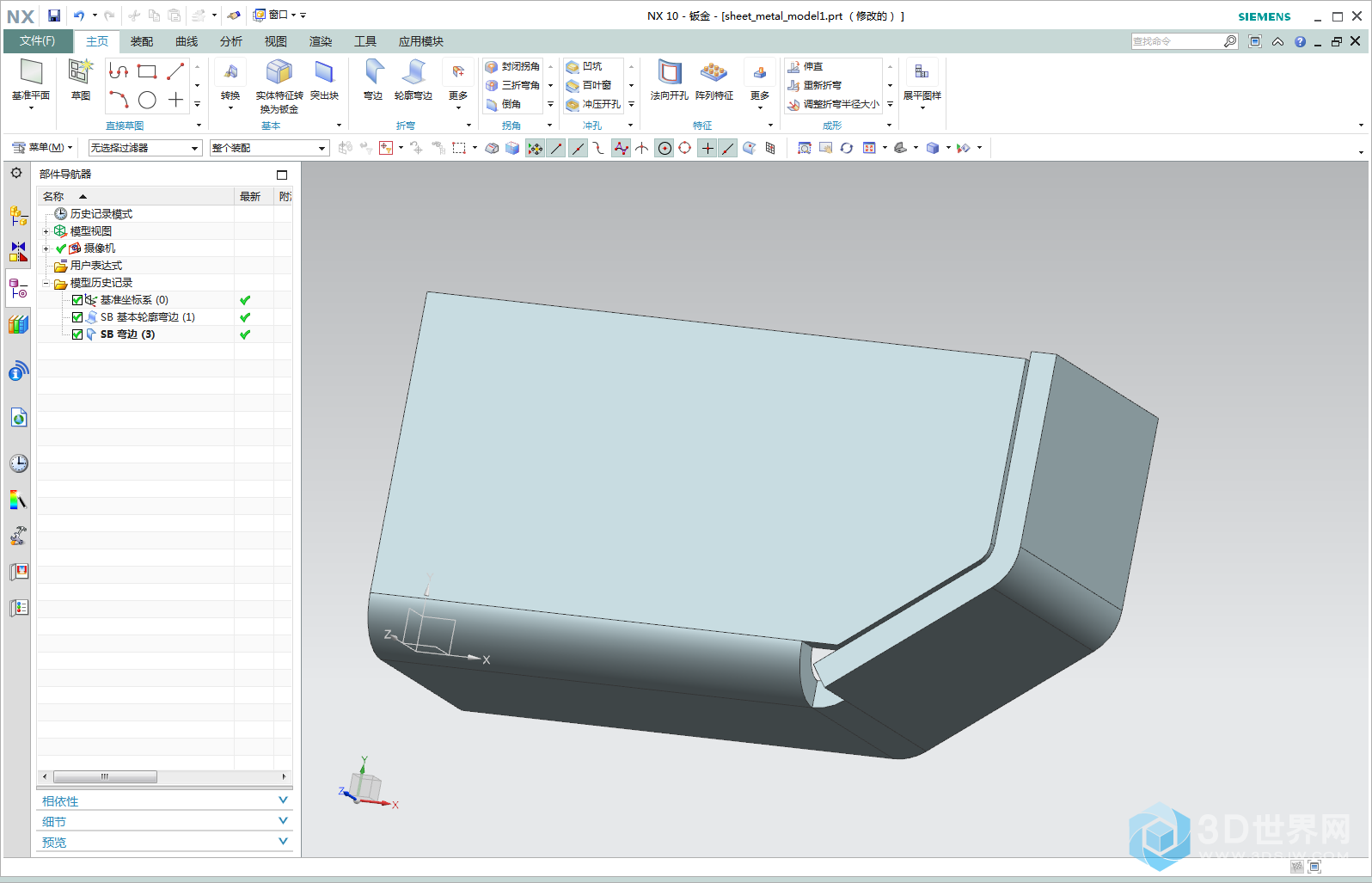The image size is (1372, 883).
Task: Click the navigator horizontal scrollbar thumb
Action: click(x=105, y=776)
